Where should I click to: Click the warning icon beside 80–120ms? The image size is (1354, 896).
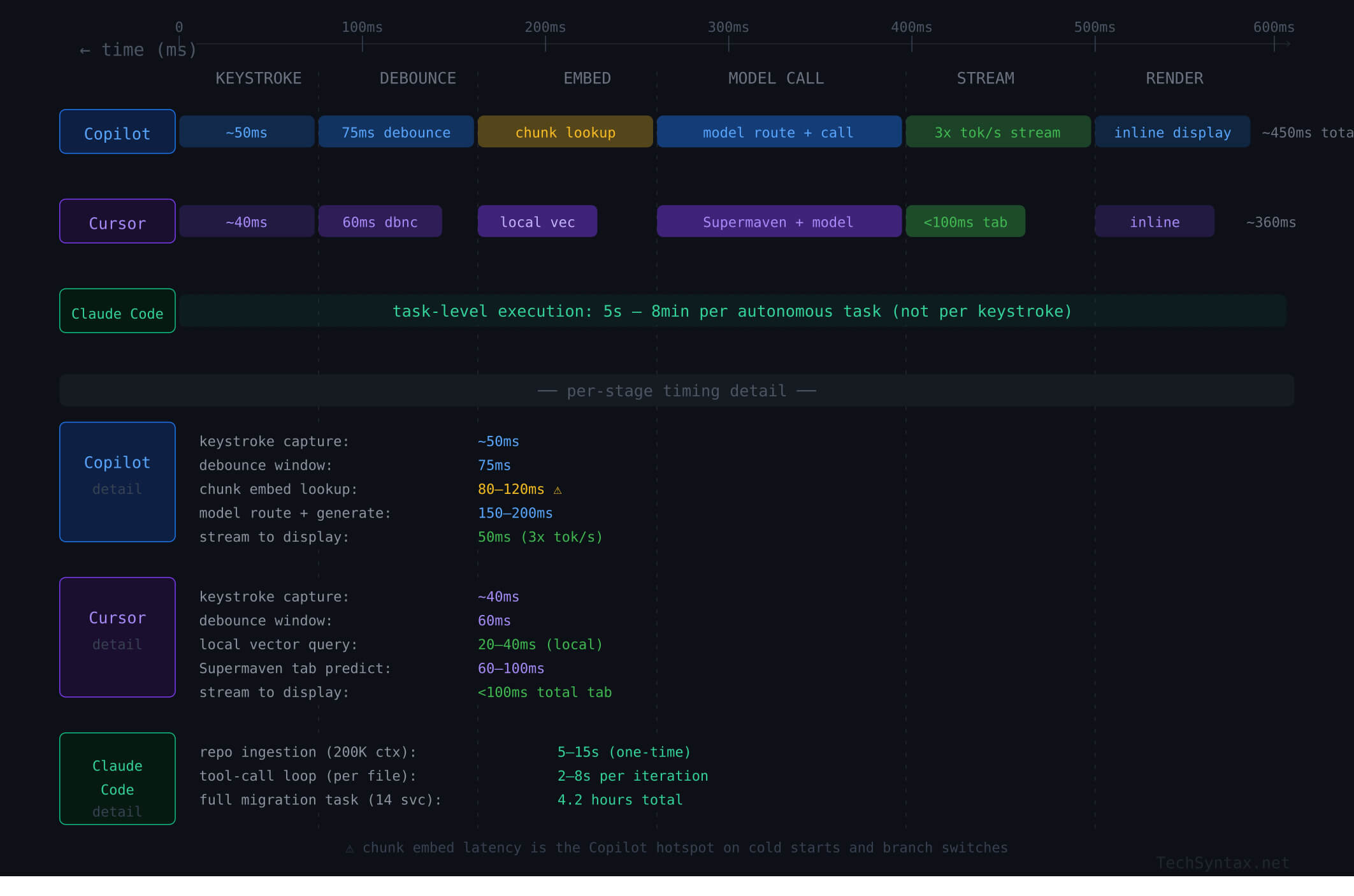[x=558, y=490]
